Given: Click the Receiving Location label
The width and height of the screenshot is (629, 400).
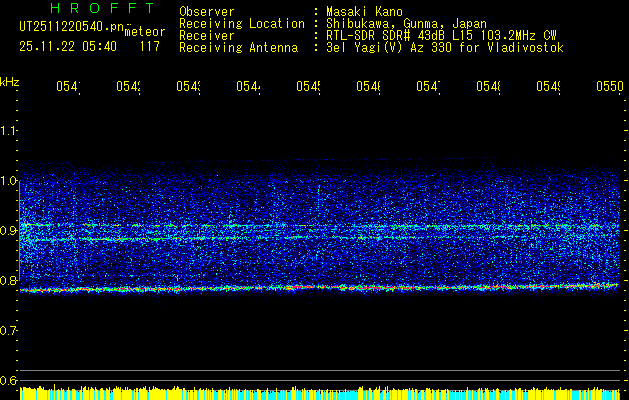Looking at the screenshot, I should click(242, 24).
